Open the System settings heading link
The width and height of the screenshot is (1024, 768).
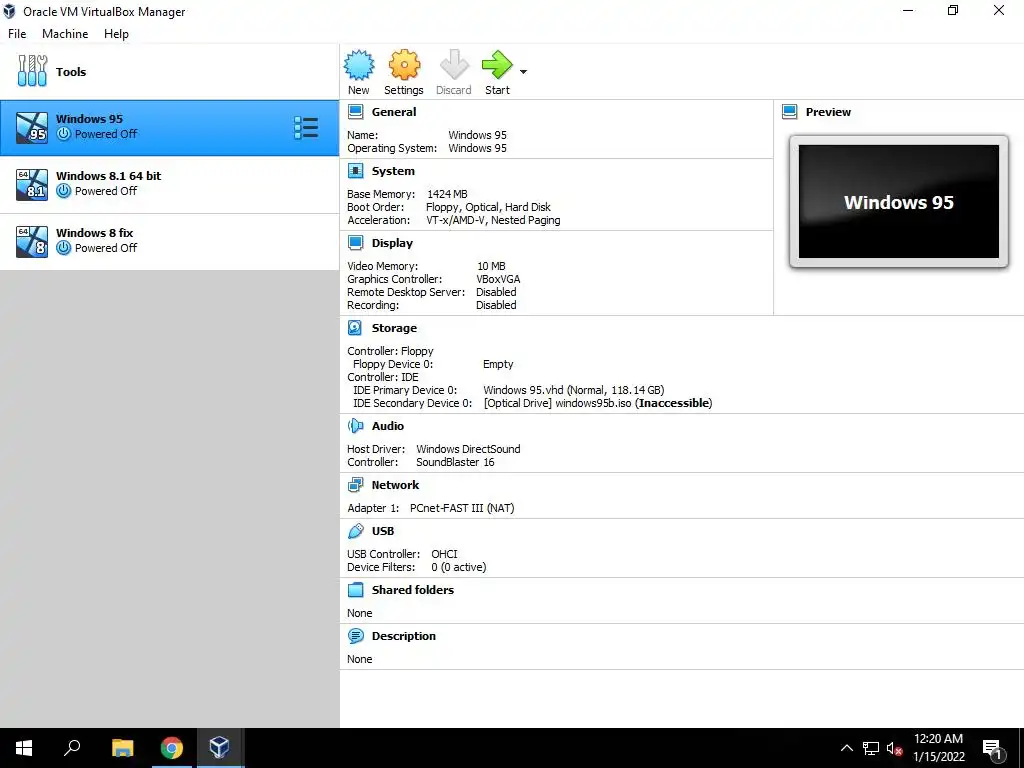point(393,171)
